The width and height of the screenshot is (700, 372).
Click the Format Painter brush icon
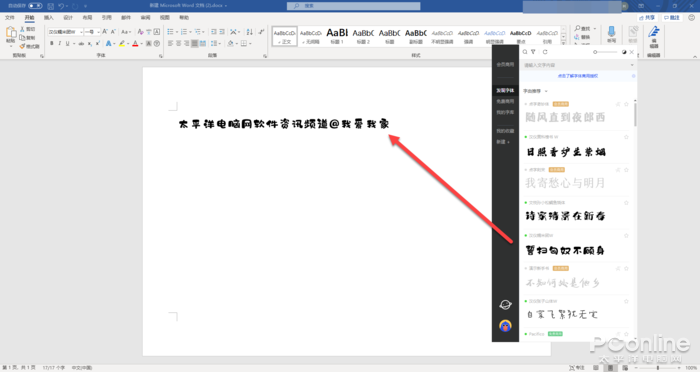(x=22, y=46)
